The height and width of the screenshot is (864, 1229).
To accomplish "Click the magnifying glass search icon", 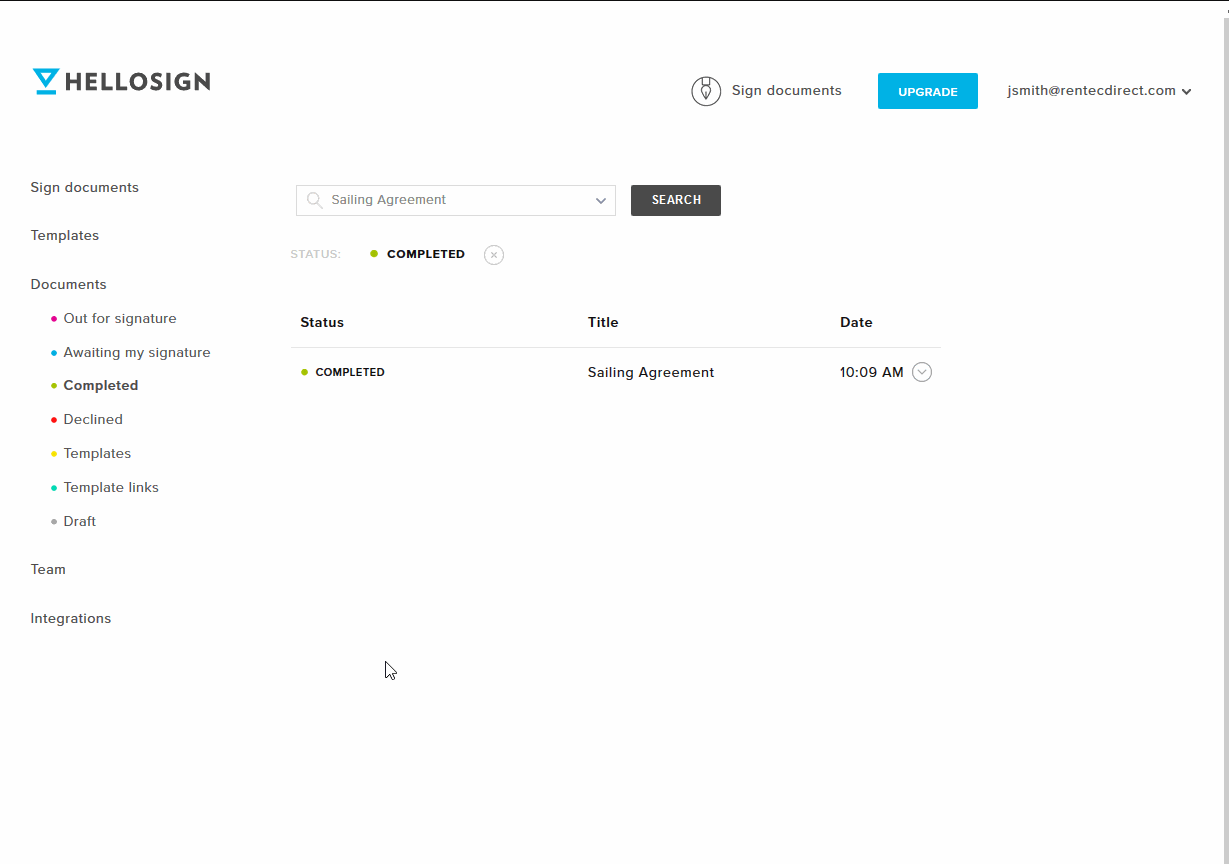I will coord(314,200).
